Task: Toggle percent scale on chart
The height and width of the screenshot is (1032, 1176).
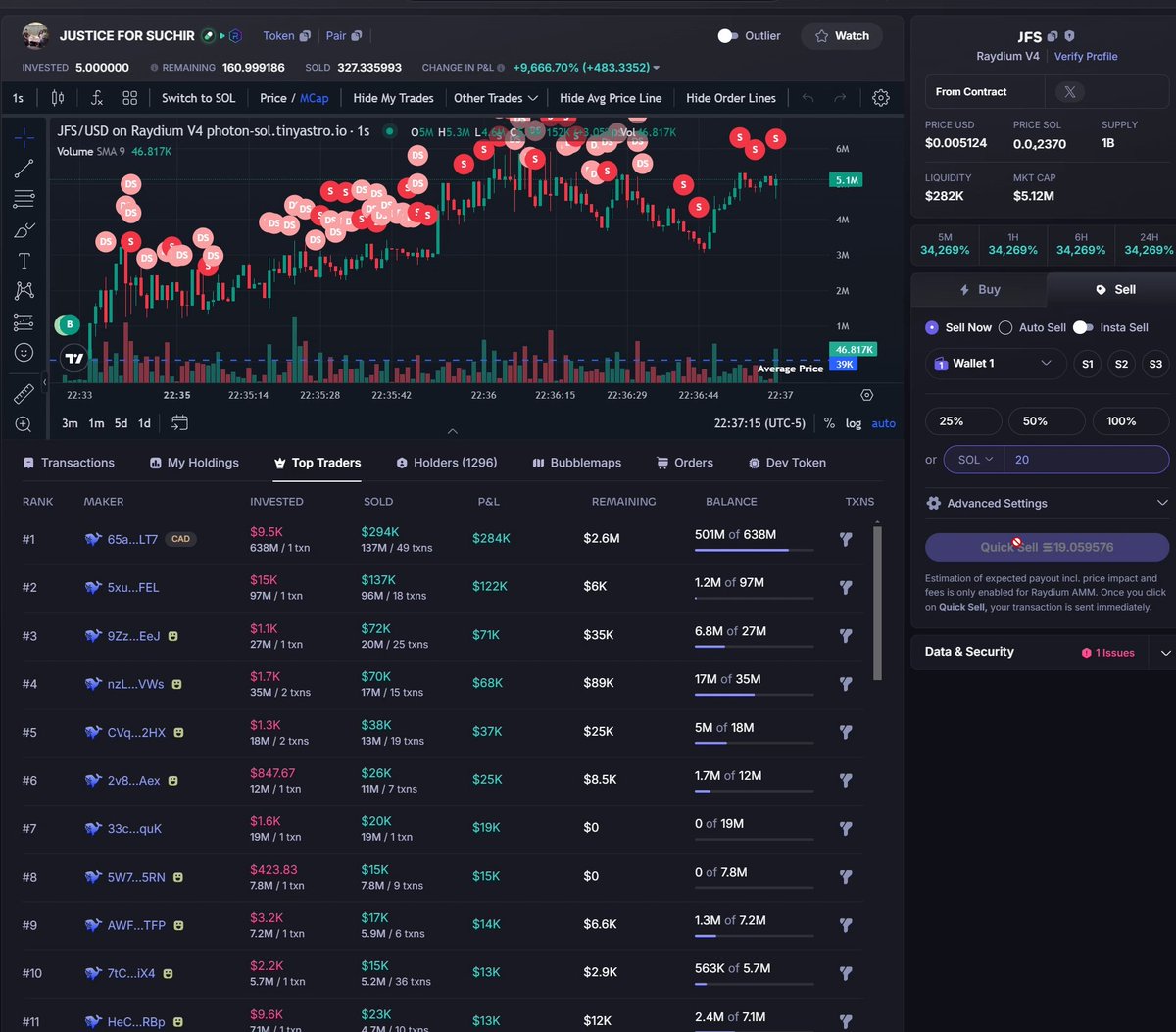Action: (829, 423)
